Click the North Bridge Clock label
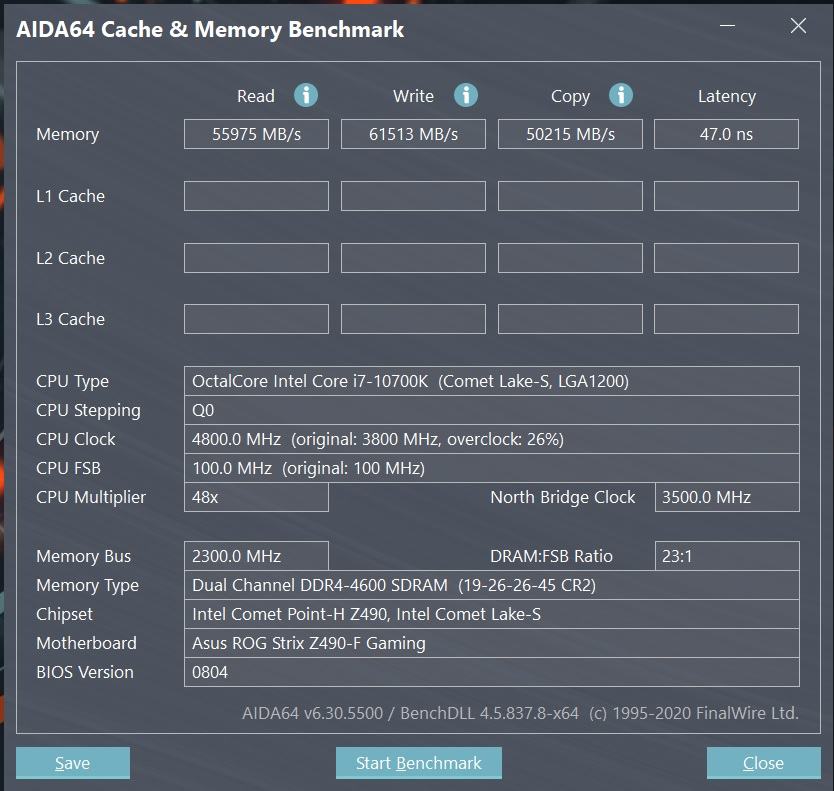The image size is (834, 791). point(562,497)
